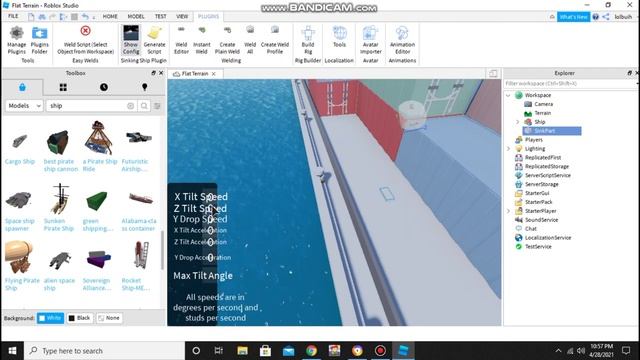
Task: Close the Flat Terrain tab
Action: (x=213, y=74)
